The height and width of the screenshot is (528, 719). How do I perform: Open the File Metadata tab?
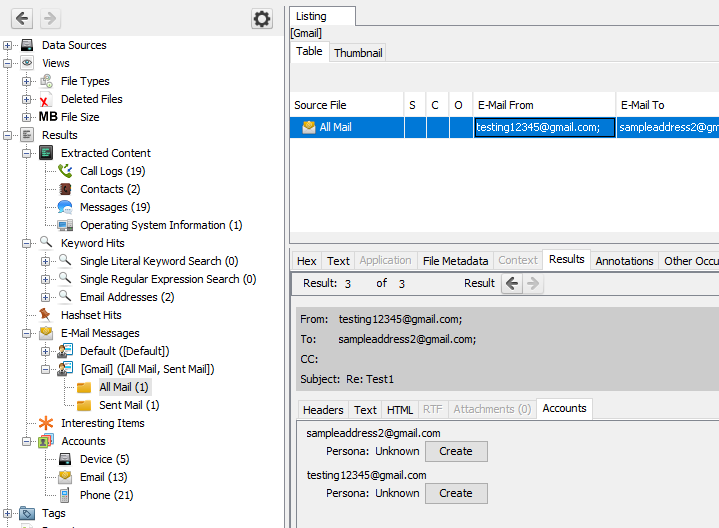(x=455, y=261)
